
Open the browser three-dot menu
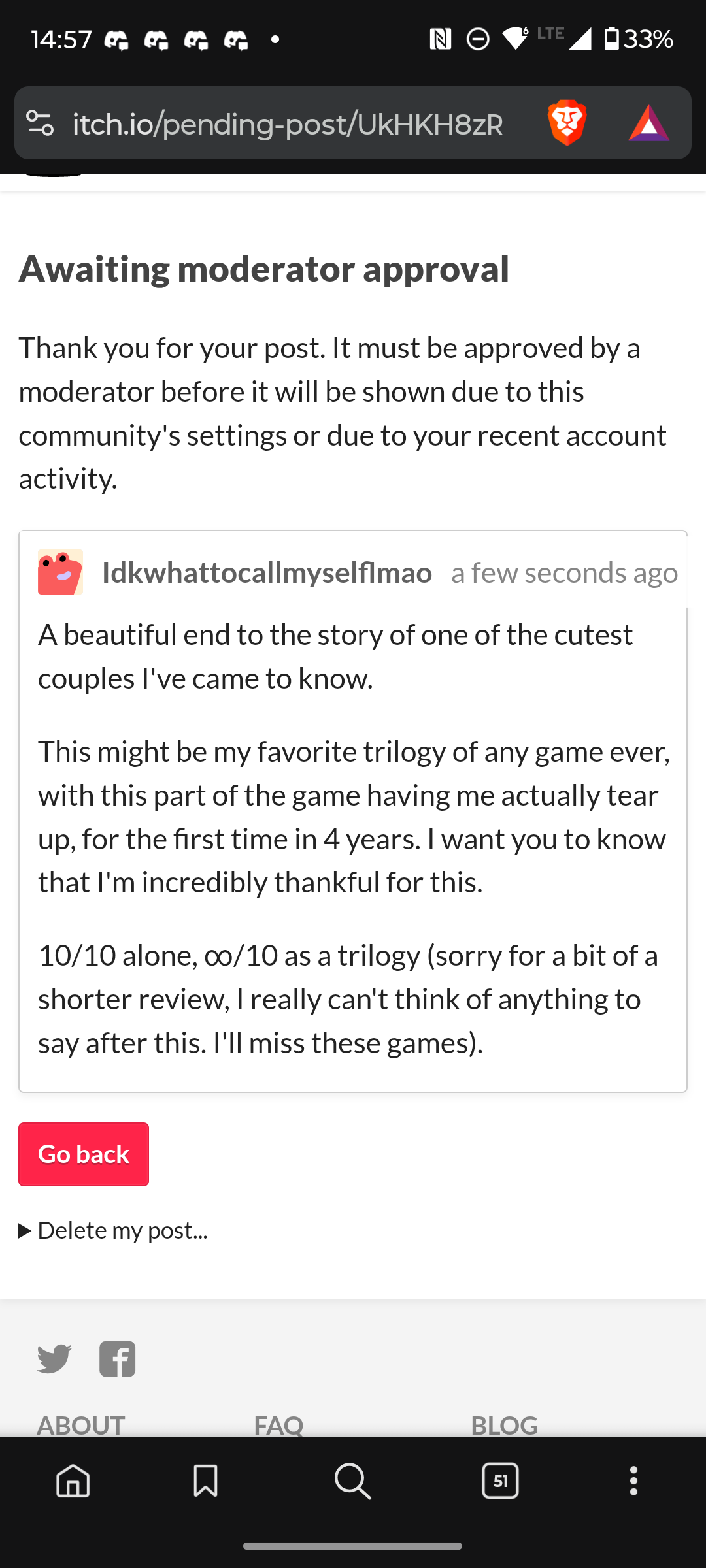pos(633,1480)
